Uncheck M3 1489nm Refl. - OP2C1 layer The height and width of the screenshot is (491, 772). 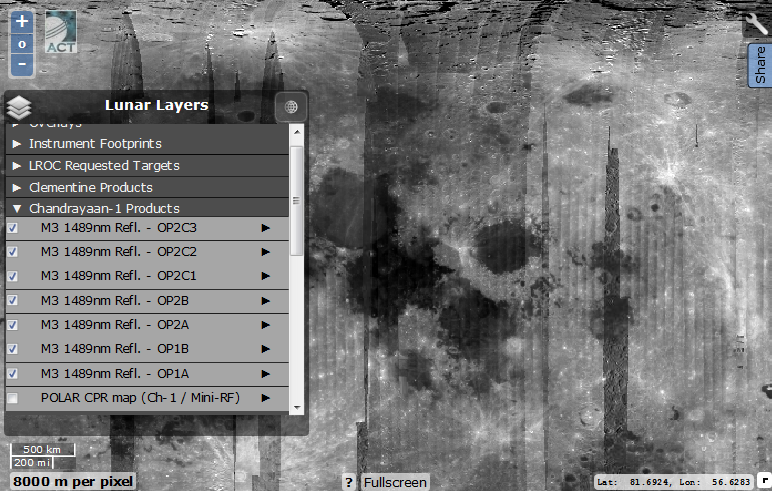pyautogui.click(x=13, y=276)
